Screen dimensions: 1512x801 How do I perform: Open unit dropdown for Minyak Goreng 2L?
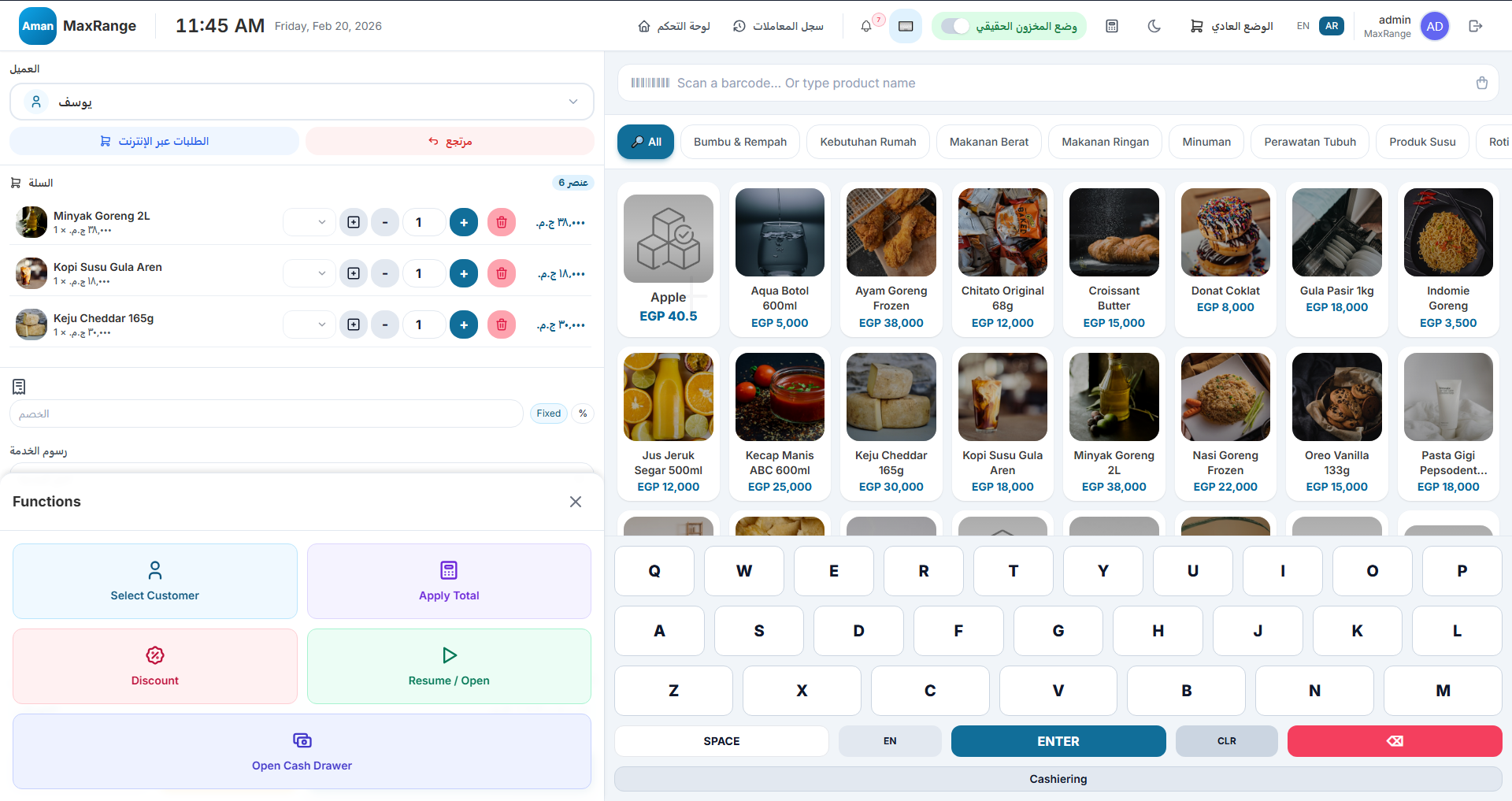point(309,222)
